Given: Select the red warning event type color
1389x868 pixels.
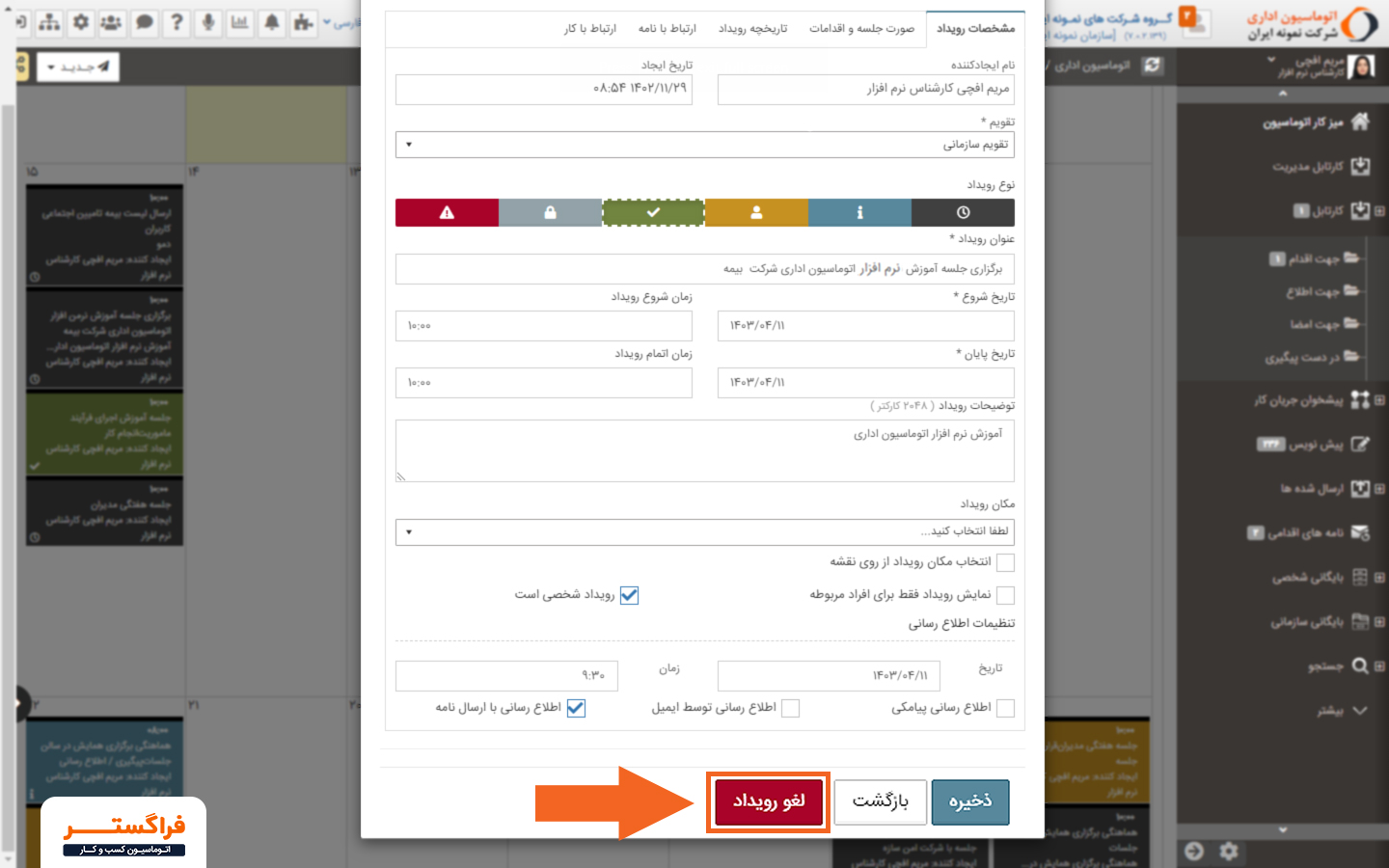Looking at the screenshot, I should tap(447, 212).
